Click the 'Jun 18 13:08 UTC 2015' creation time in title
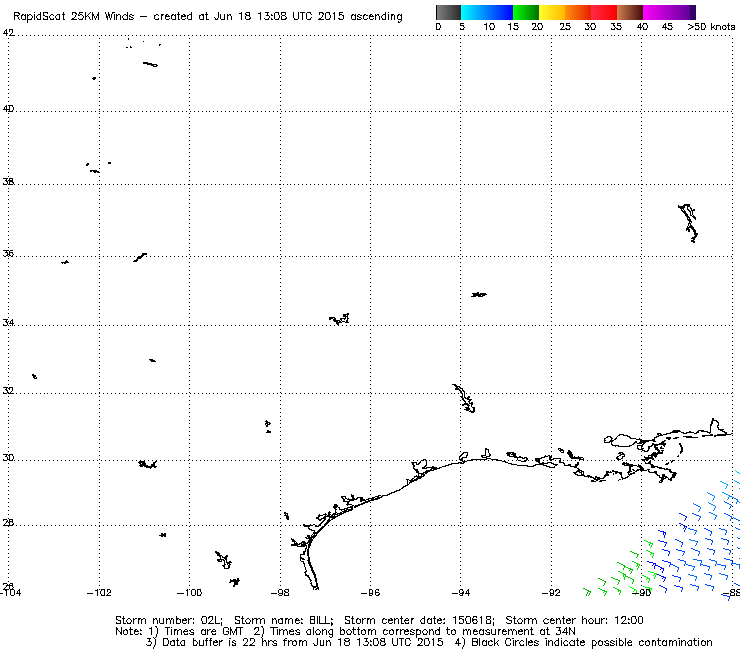The image size is (740, 650). pyautogui.click(x=279, y=17)
